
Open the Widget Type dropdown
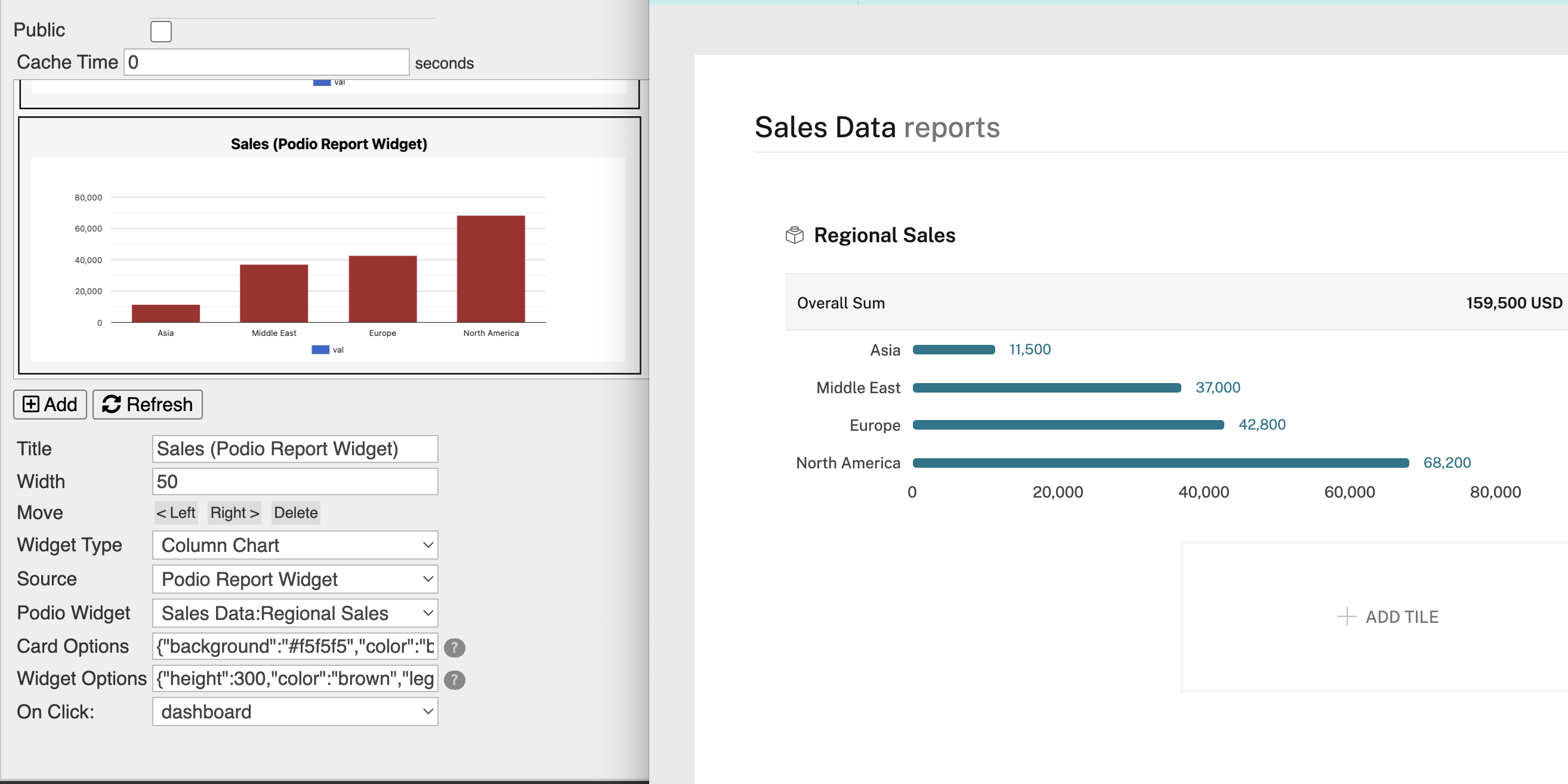295,545
